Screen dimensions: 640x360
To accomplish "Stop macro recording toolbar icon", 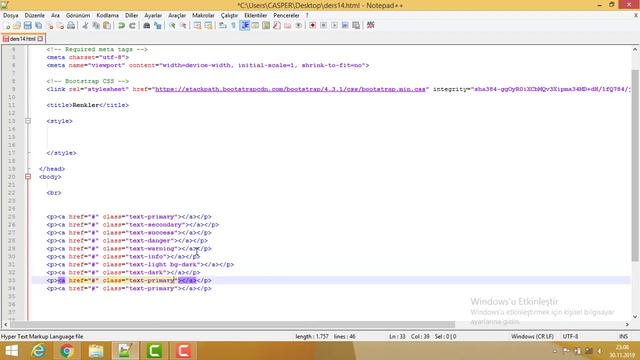I will pos(323,25).
